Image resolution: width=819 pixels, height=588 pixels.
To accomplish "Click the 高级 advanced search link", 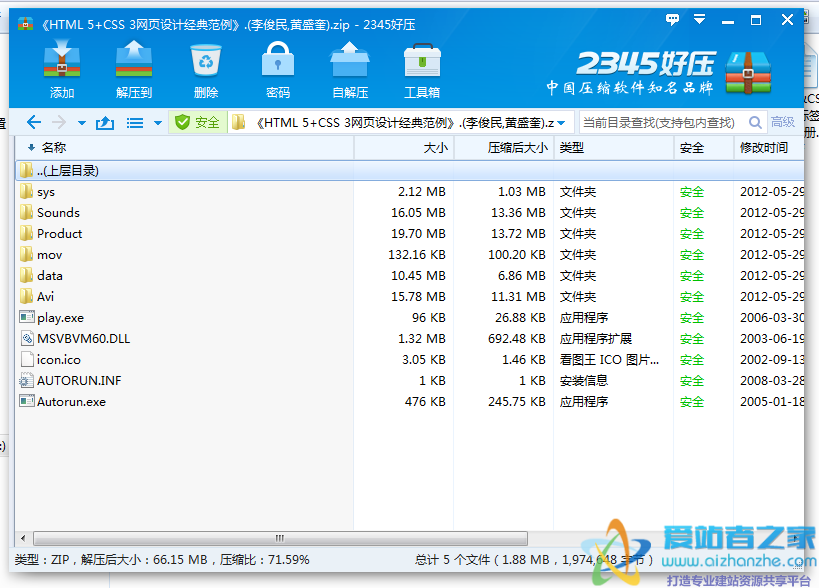I will coord(782,122).
